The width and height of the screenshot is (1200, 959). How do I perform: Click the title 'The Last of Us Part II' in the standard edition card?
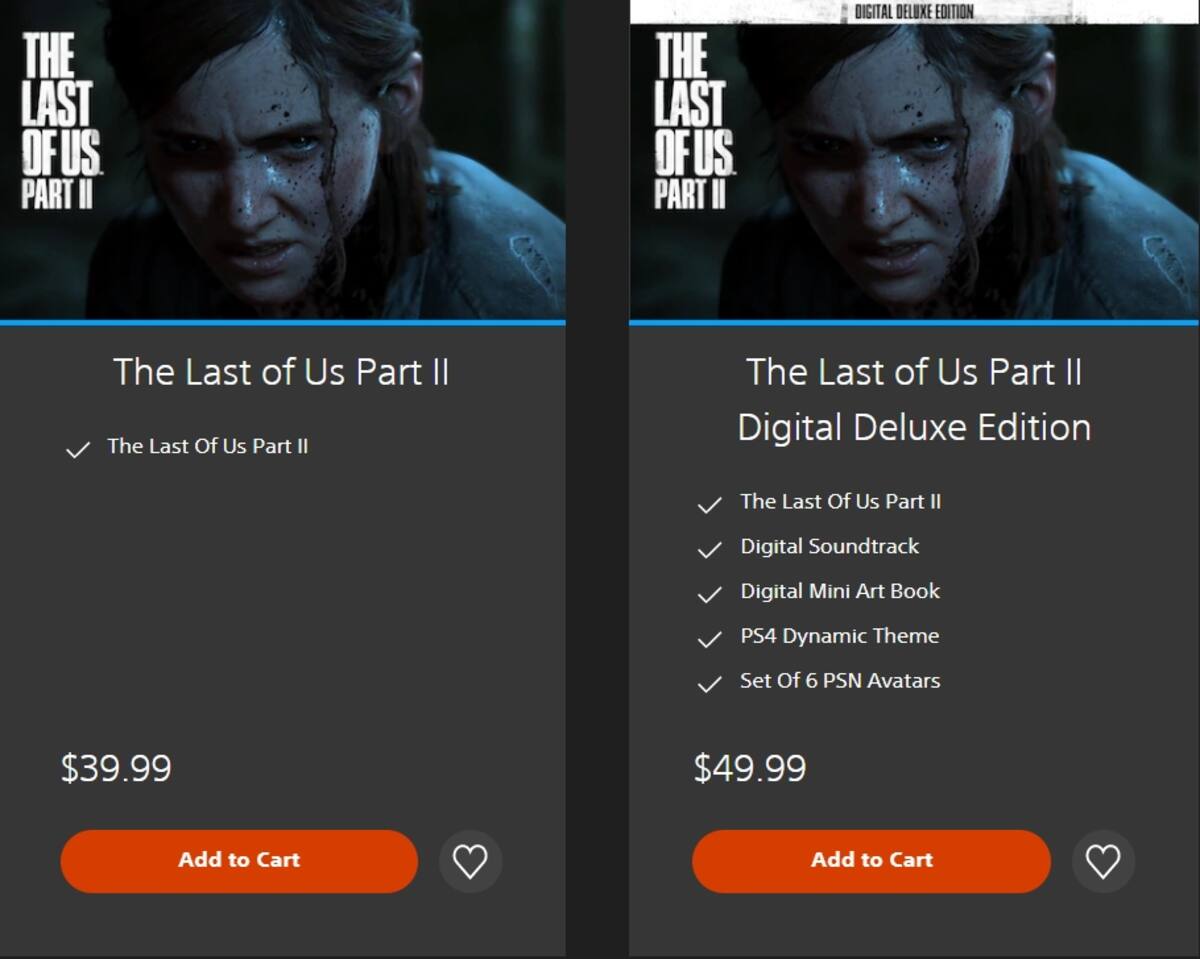click(x=281, y=372)
